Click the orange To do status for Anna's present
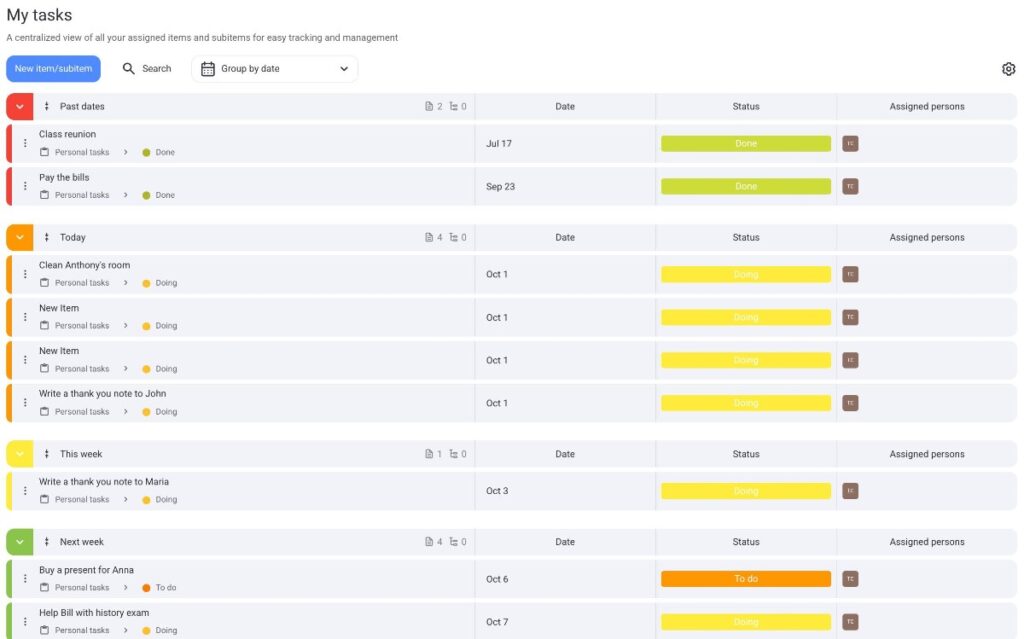This screenshot has height=639, width=1024. pyautogui.click(x=745, y=579)
